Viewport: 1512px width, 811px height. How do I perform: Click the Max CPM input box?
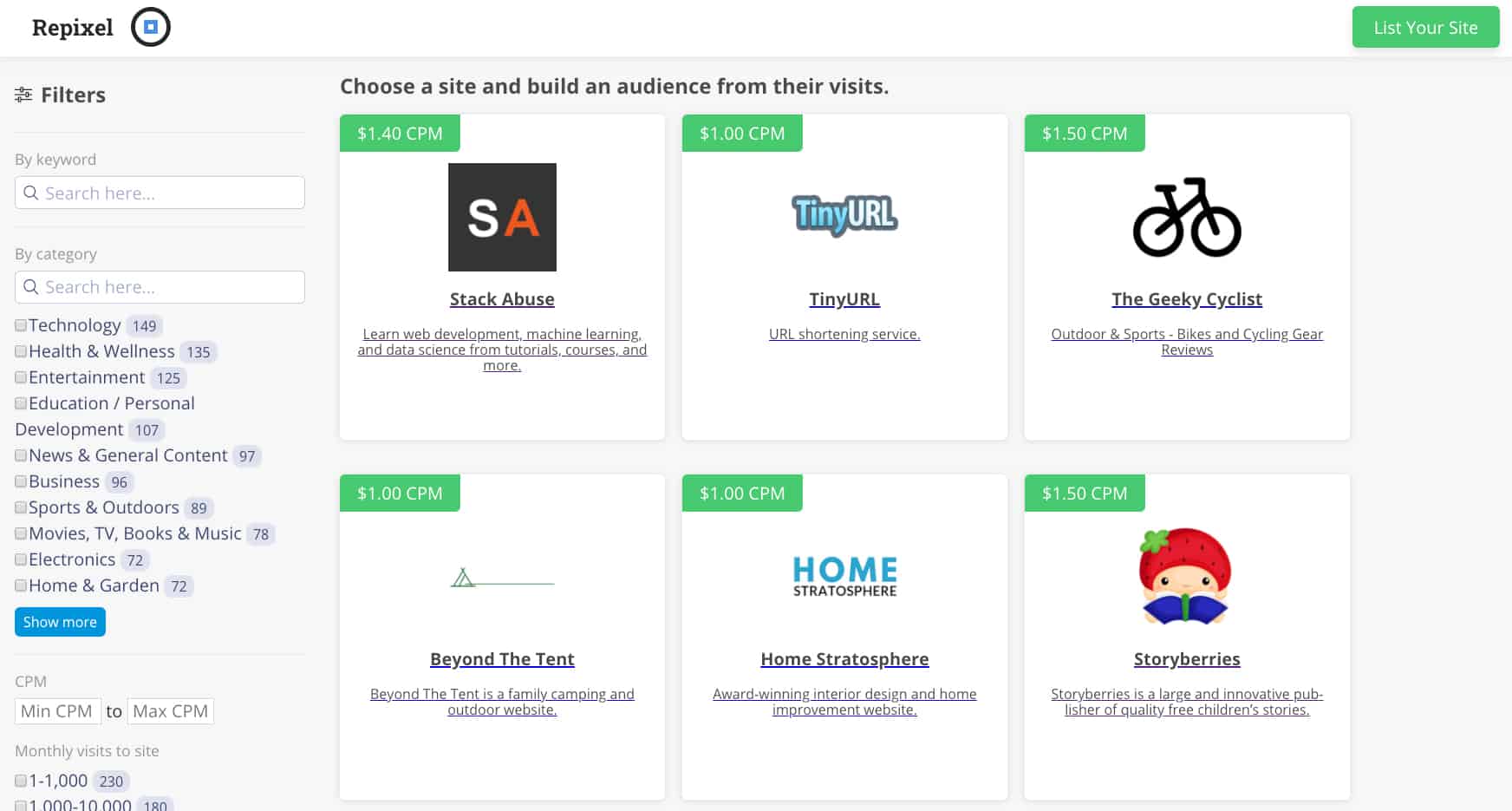(170, 711)
